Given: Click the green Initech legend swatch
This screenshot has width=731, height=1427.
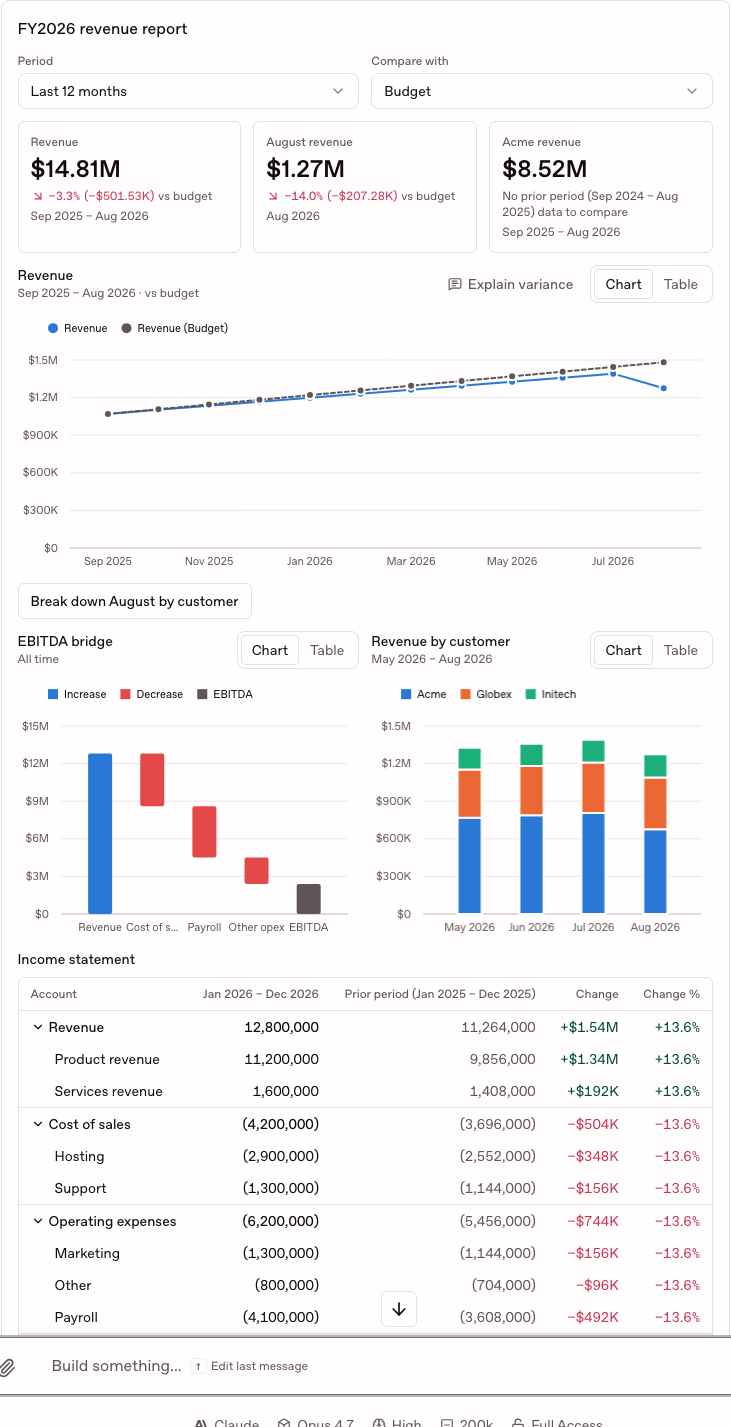Looking at the screenshot, I should 531,694.
